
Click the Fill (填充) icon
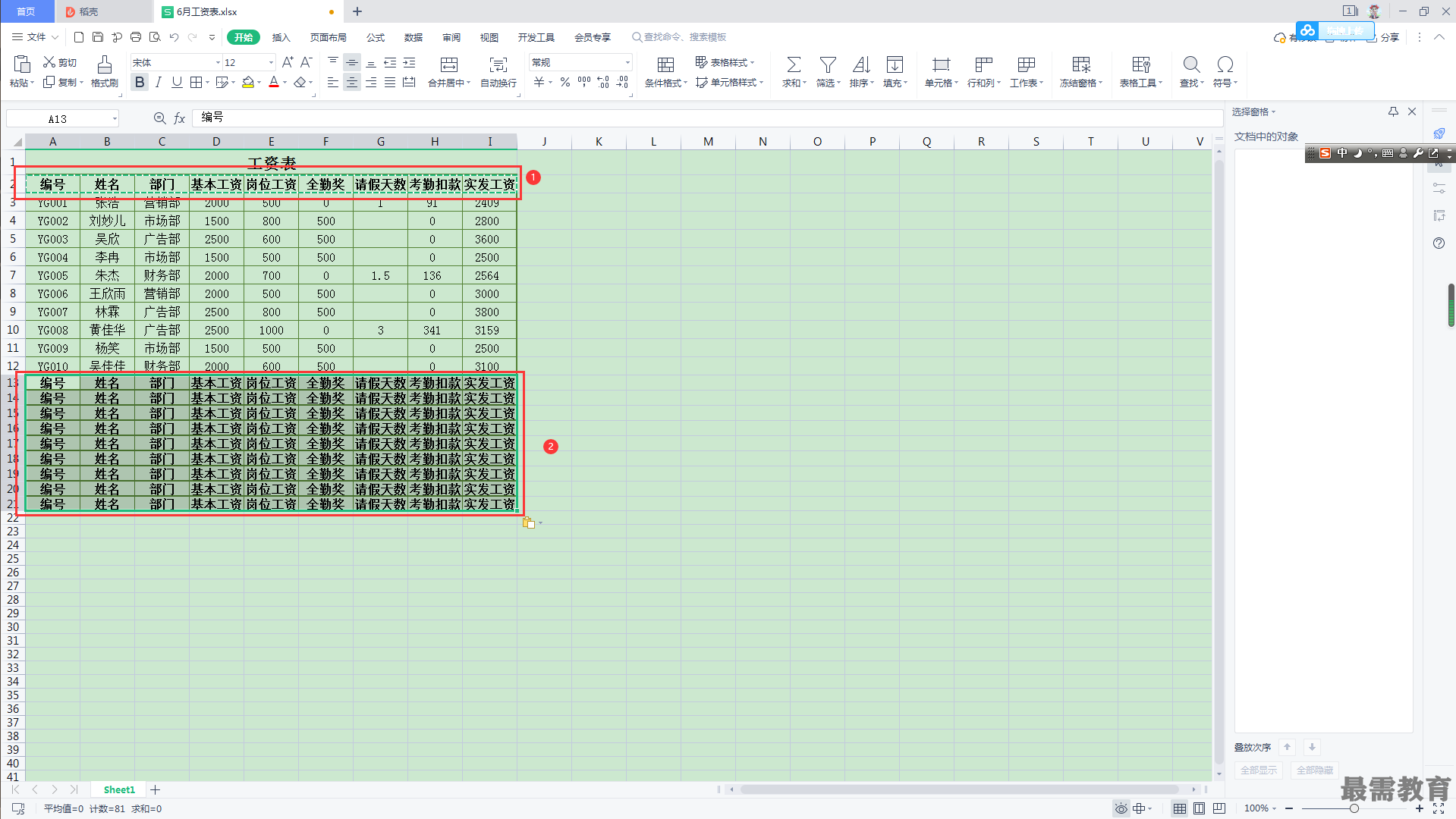coord(895,64)
